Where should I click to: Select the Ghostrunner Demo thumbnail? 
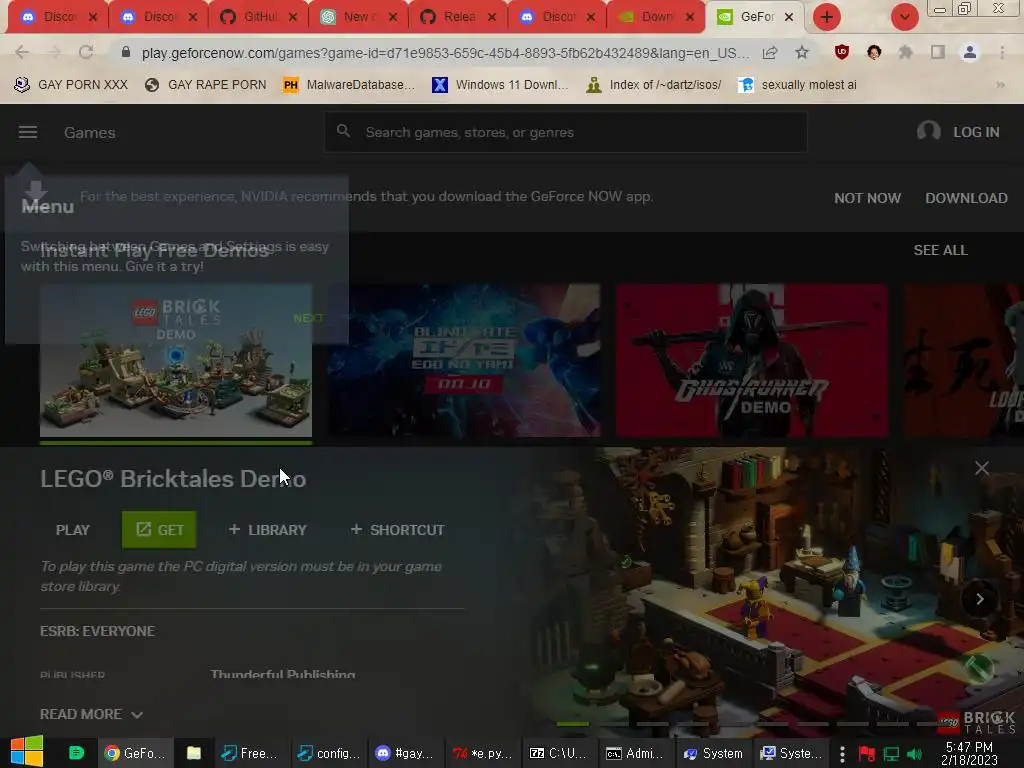(752, 360)
